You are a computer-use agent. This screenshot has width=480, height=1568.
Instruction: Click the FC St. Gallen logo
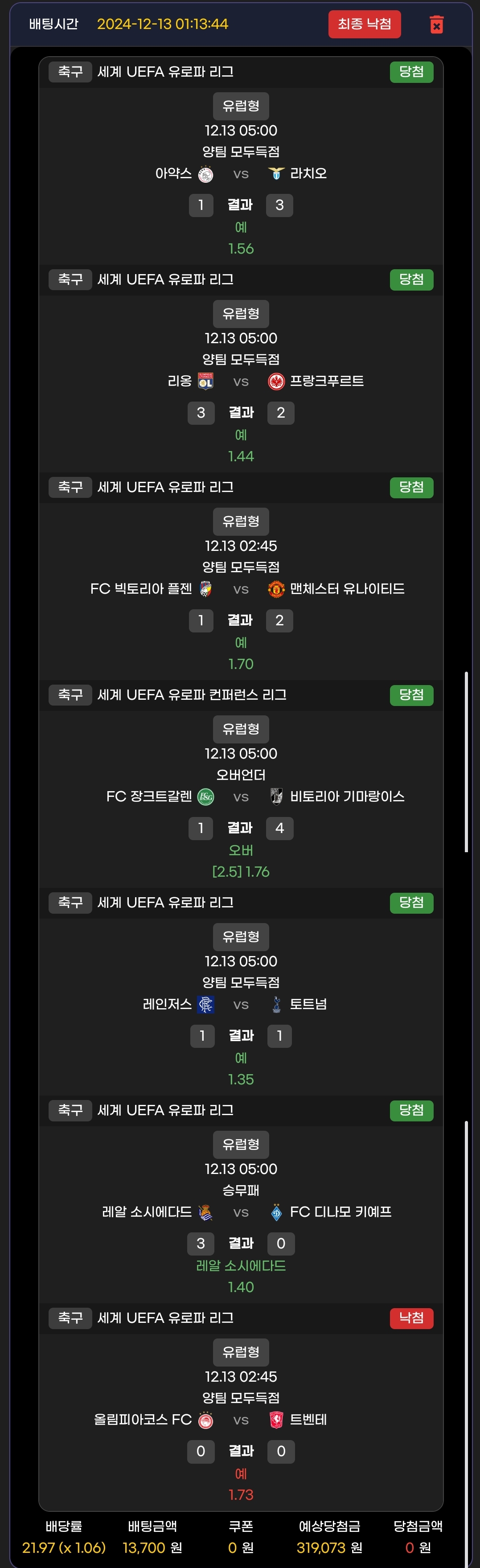point(205,797)
